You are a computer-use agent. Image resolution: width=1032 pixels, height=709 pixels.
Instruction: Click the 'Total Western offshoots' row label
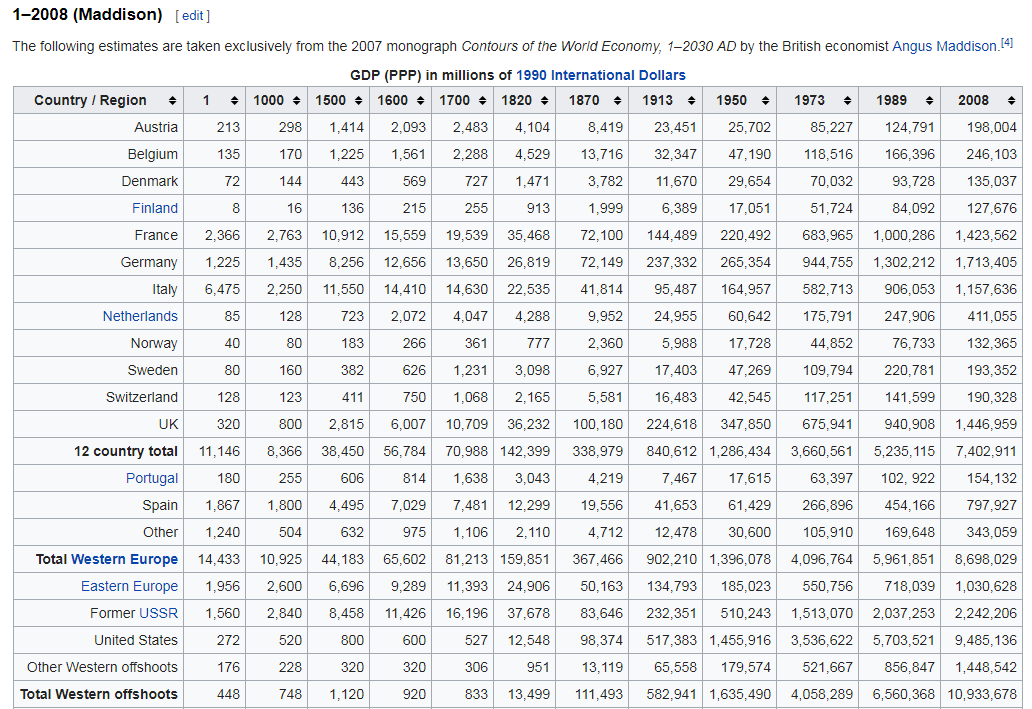coord(99,694)
